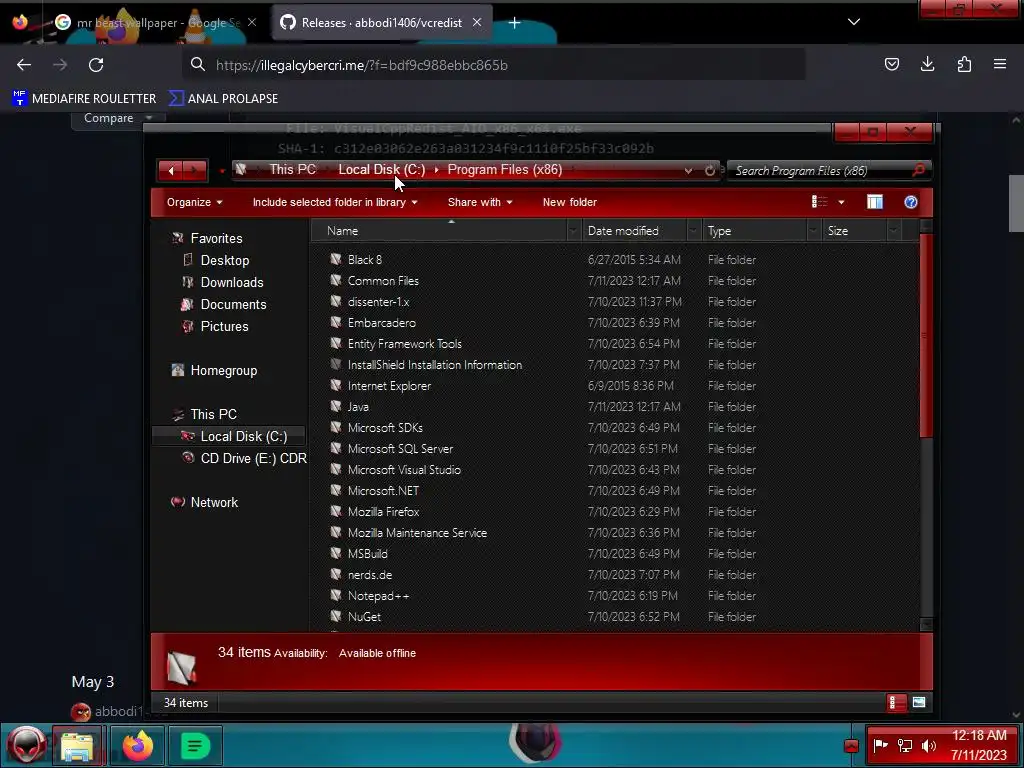The width and height of the screenshot is (1024, 768).
Task: Click Explorer back navigation arrow
Action: click(171, 170)
